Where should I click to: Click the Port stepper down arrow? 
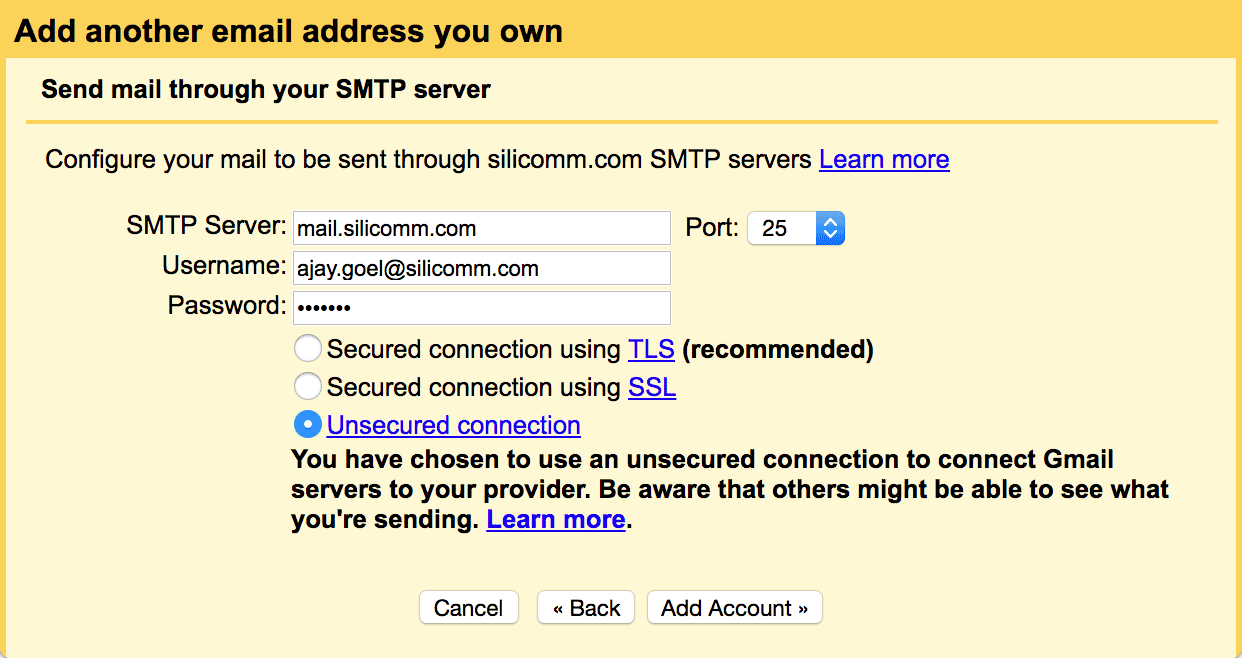click(829, 234)
